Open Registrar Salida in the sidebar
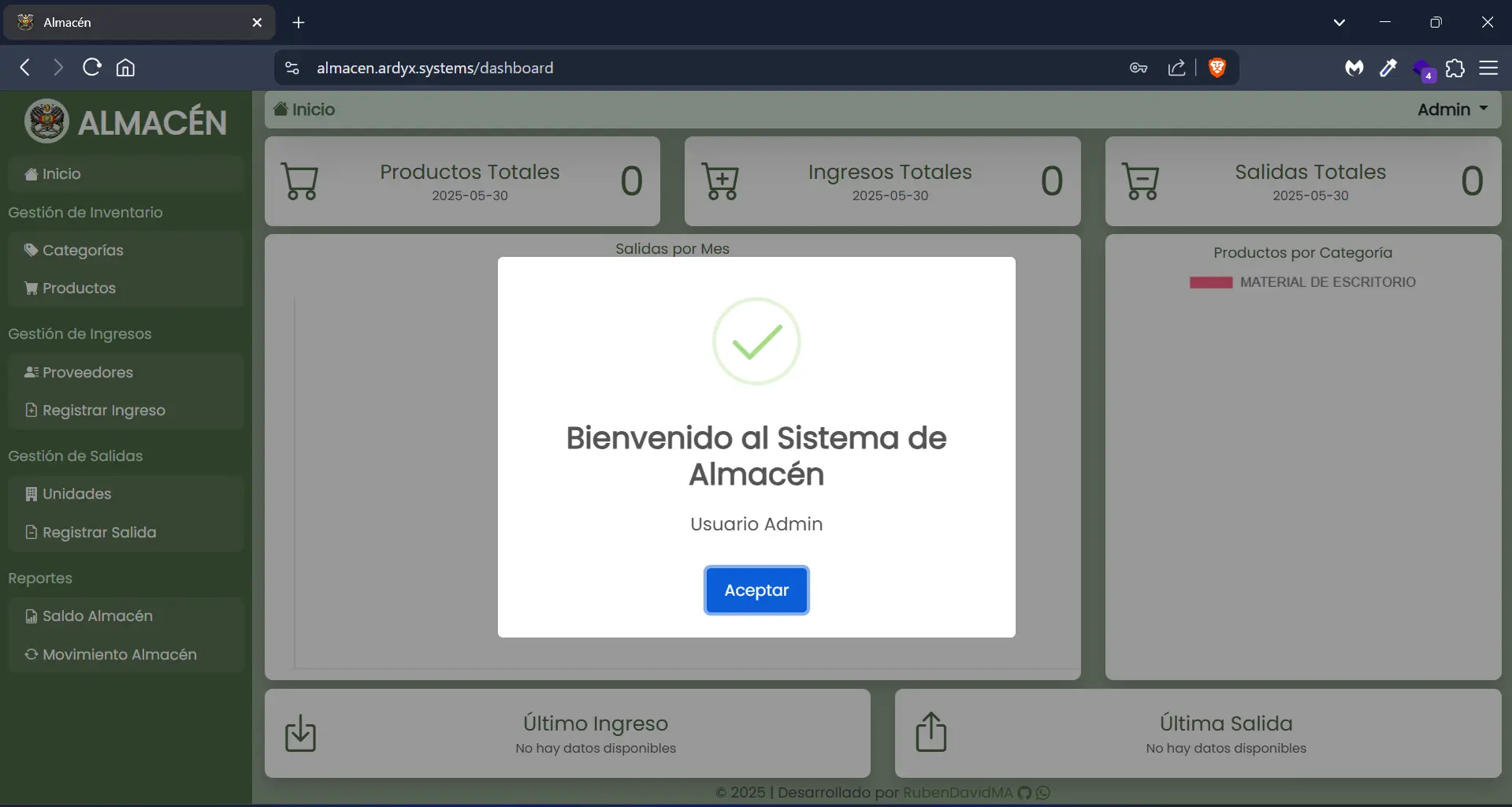 (100, 532)
